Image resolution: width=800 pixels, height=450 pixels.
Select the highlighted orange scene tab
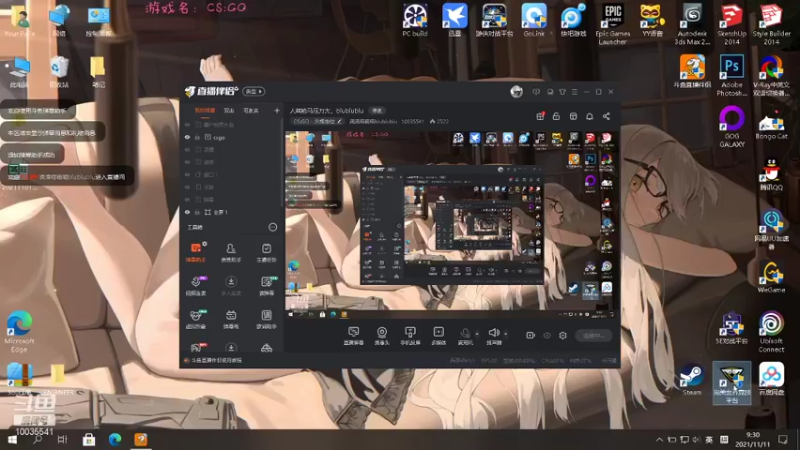pyautogui.click(x=205, y=110)
